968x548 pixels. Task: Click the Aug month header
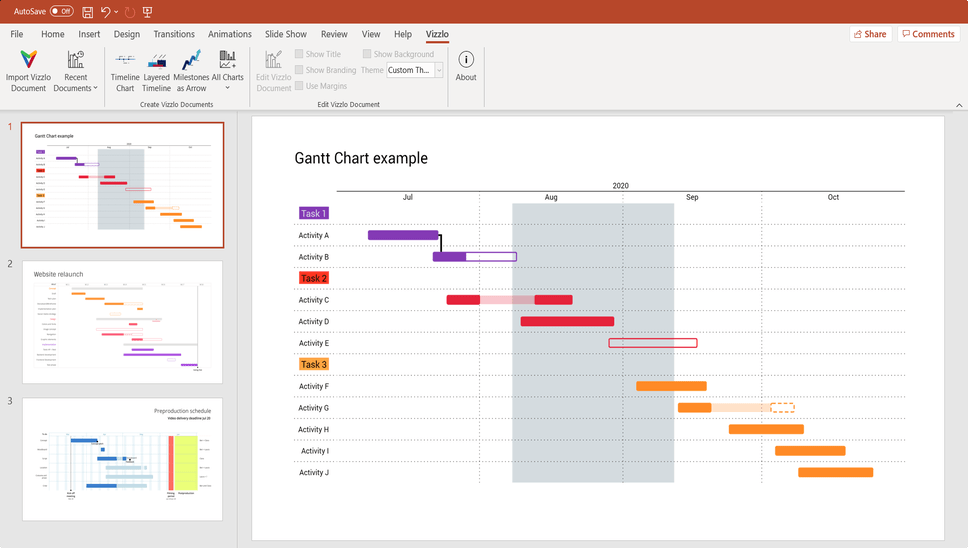551,197
